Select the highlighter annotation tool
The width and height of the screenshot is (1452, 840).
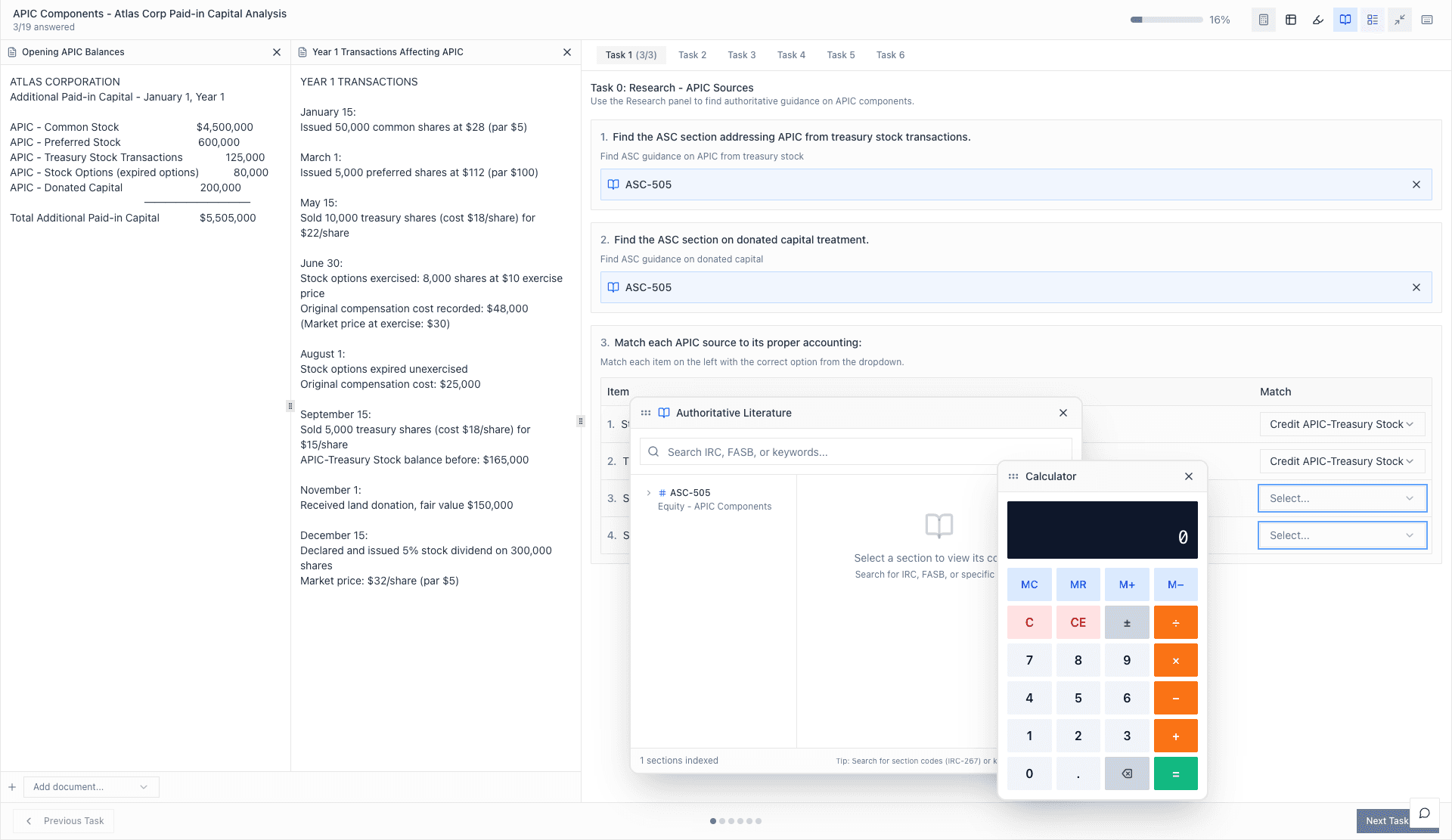(1317, 20)
